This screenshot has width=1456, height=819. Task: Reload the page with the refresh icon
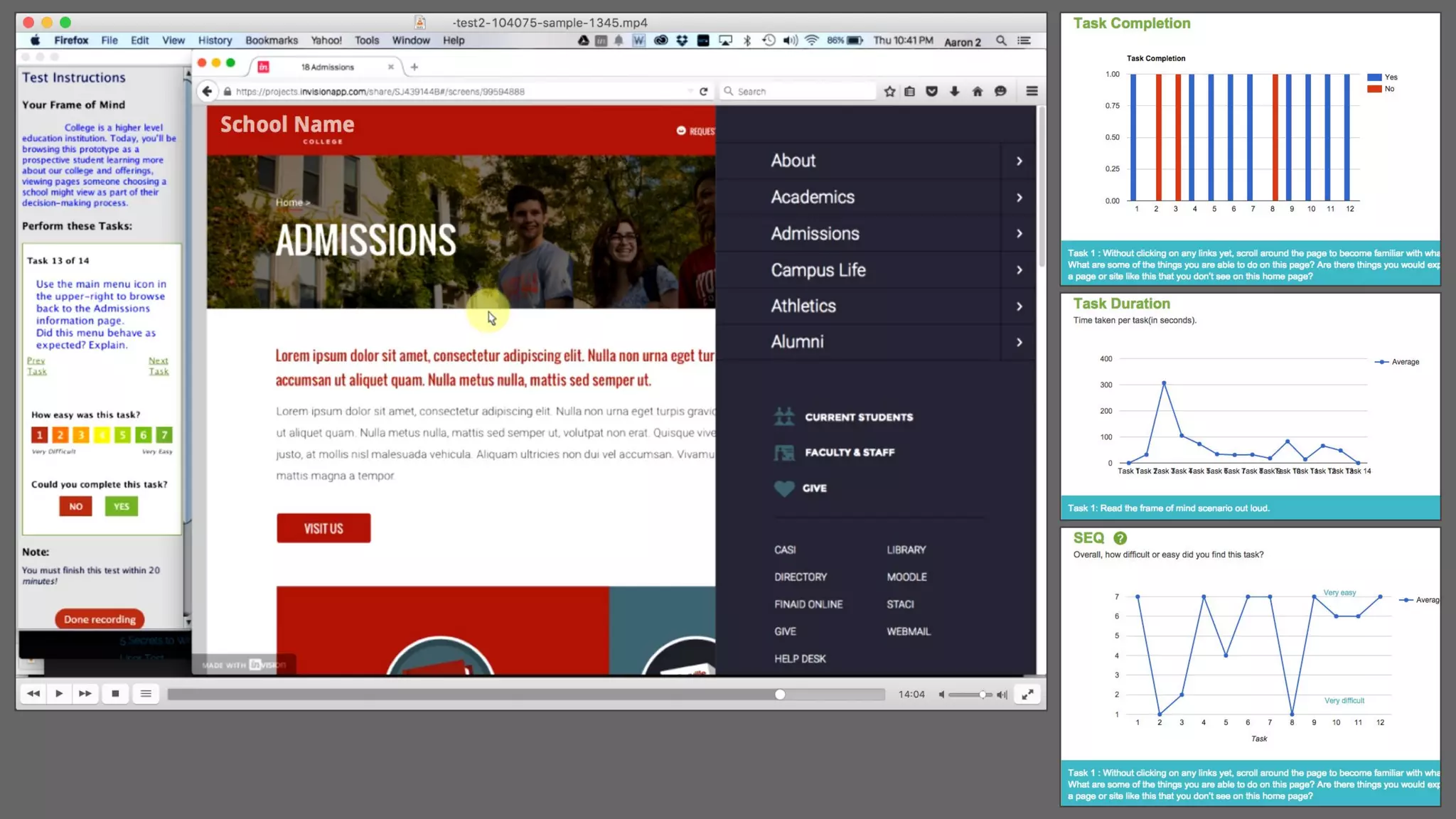[703, 91]
